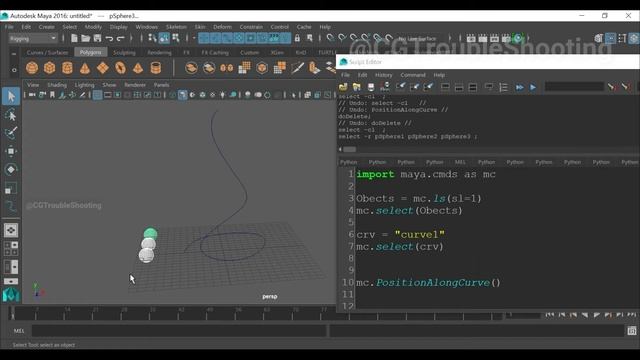Click the Redo arrow in status line
The height and width of the screenshot is (360, 640).
[120, 38]
